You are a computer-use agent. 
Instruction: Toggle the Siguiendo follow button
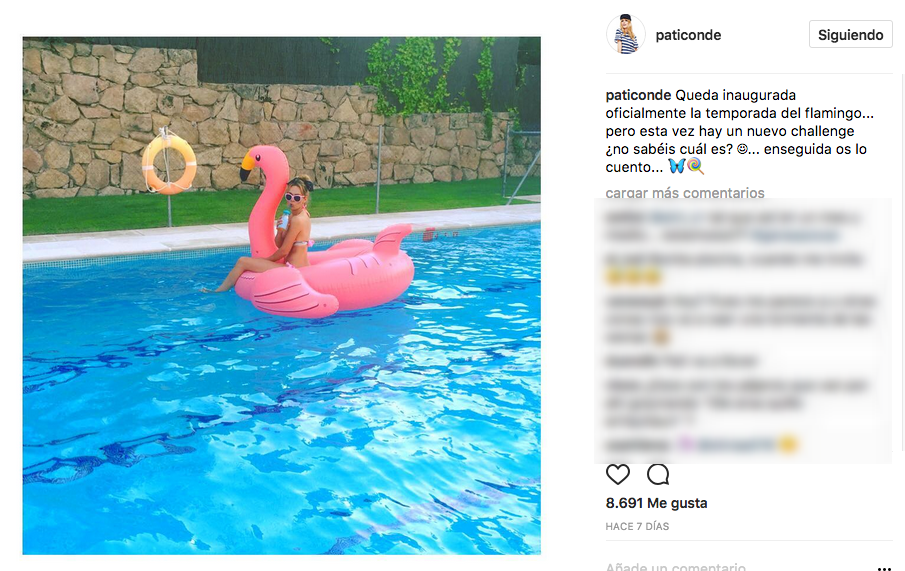tap(850, 35)
